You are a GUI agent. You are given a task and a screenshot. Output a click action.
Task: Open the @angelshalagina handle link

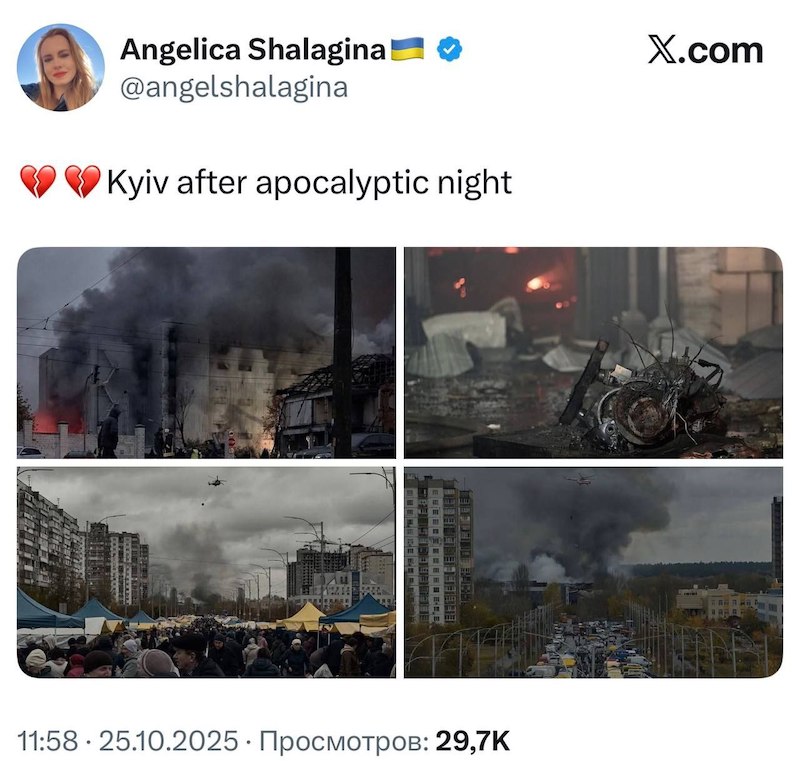tap(234, 87)
